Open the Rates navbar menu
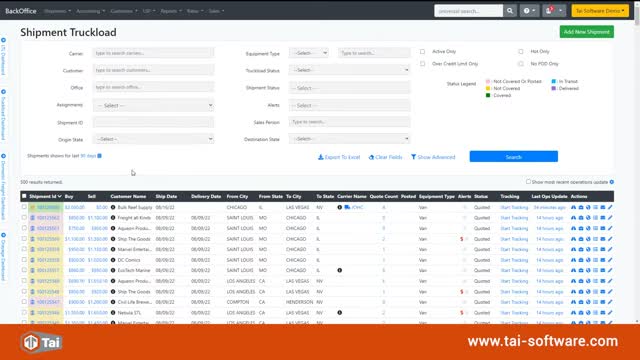Image resolution: width=640 pixels, height=360 pixels. [195, 11]
